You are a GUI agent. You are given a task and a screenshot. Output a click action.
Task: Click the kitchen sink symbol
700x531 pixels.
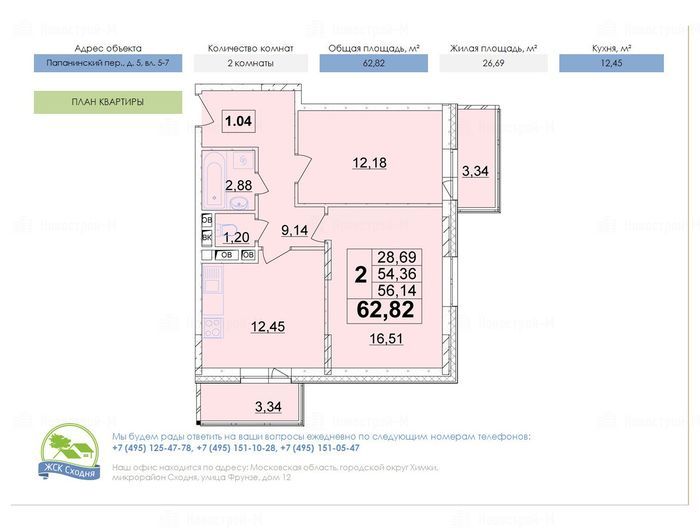tap(212, 279)
